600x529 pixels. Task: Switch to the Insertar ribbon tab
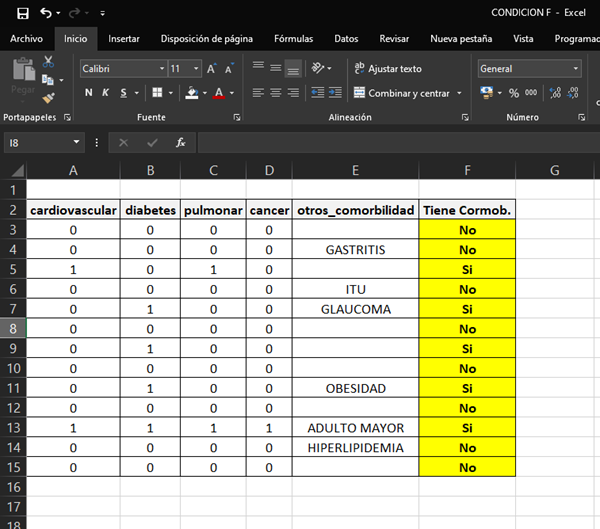tap(124, 39)
